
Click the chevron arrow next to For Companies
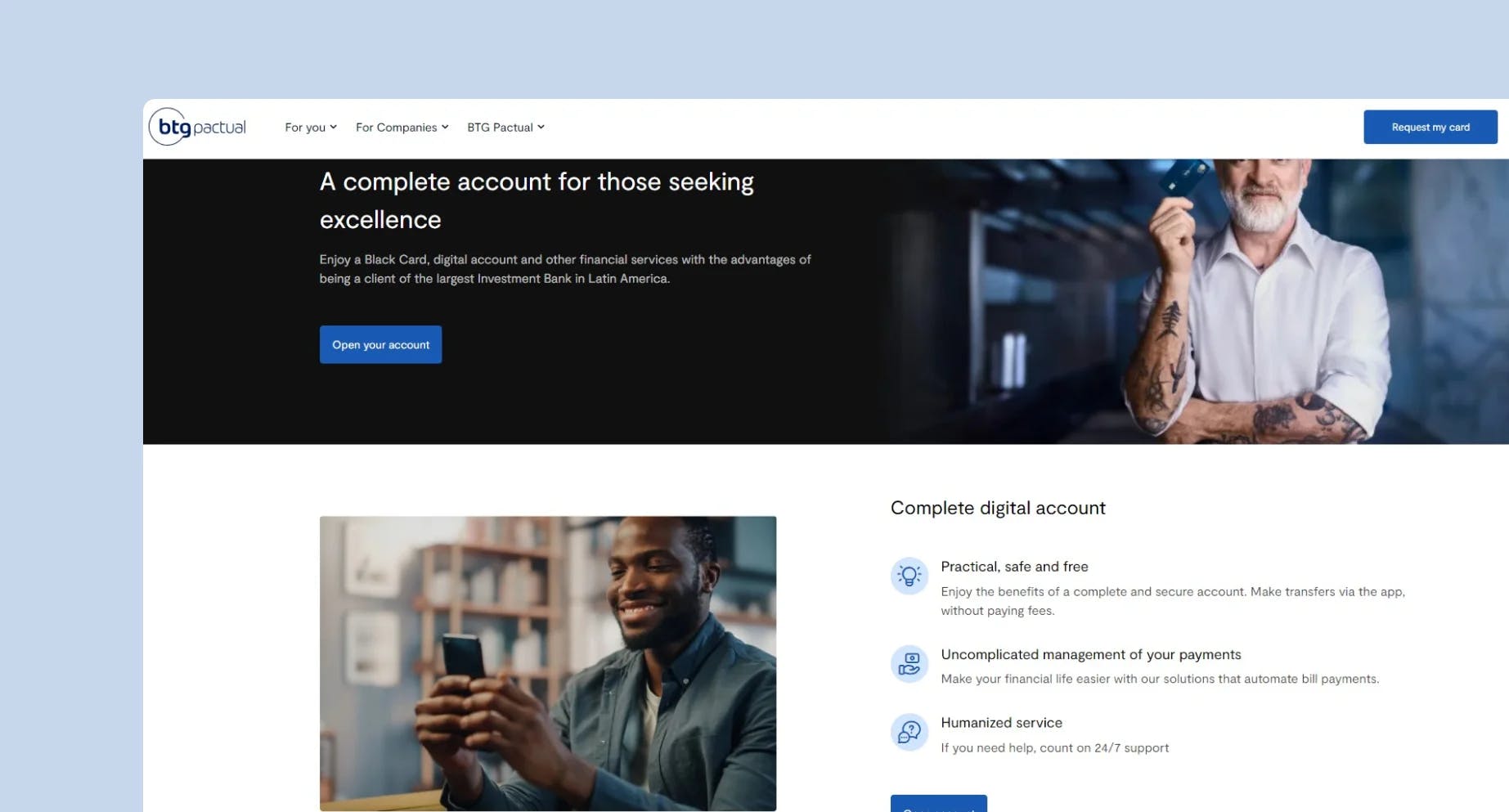click(x=445, y=127)
